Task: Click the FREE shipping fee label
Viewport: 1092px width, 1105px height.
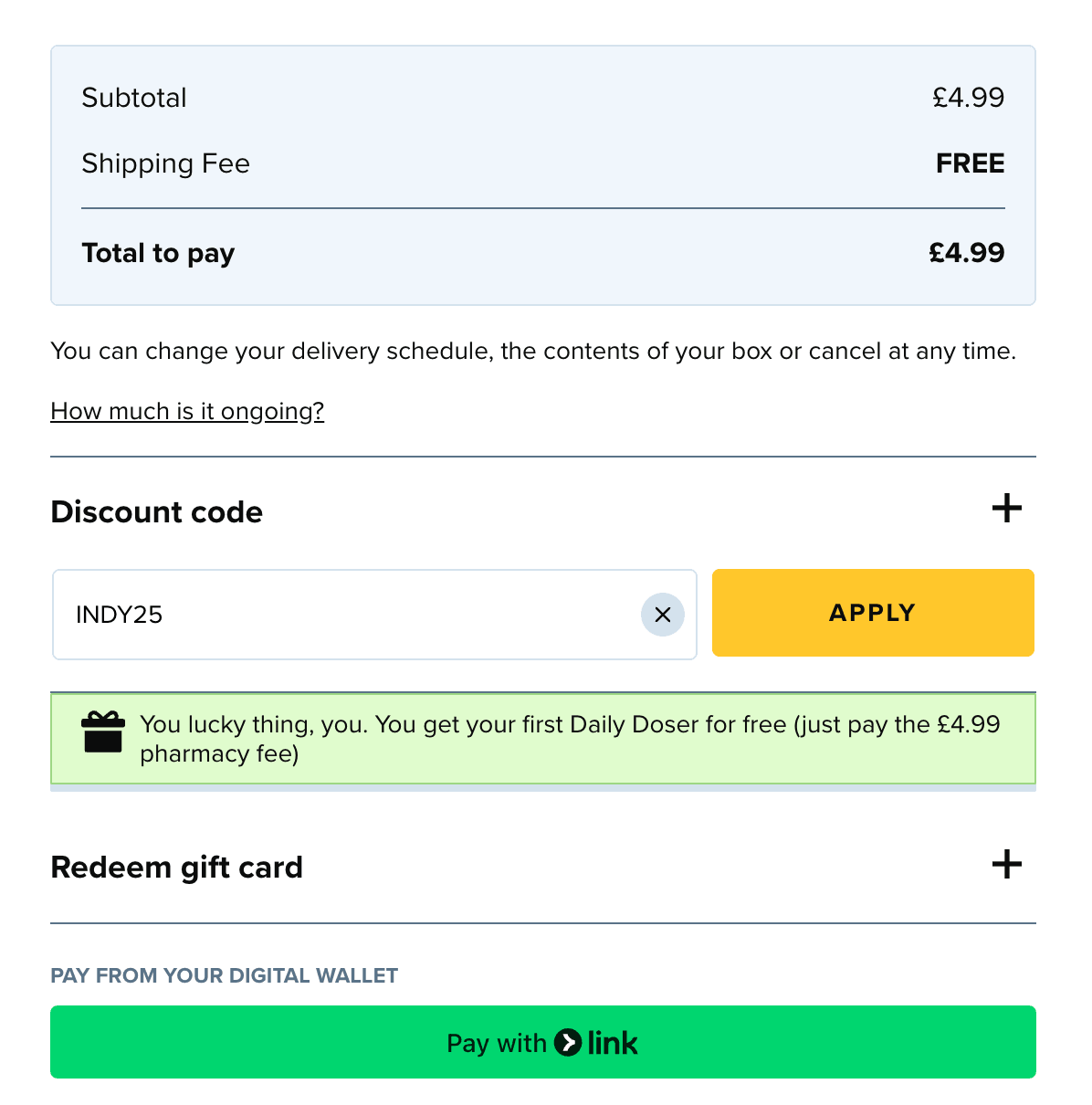Action: point(970,163)
